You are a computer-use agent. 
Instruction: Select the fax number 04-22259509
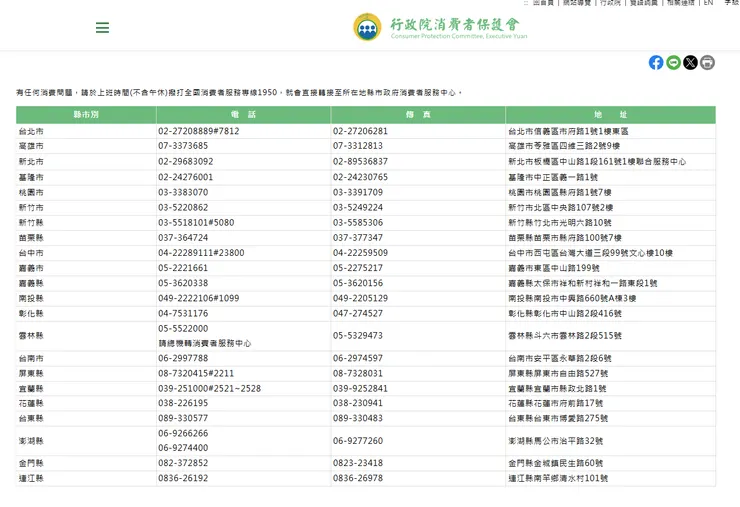360,253
